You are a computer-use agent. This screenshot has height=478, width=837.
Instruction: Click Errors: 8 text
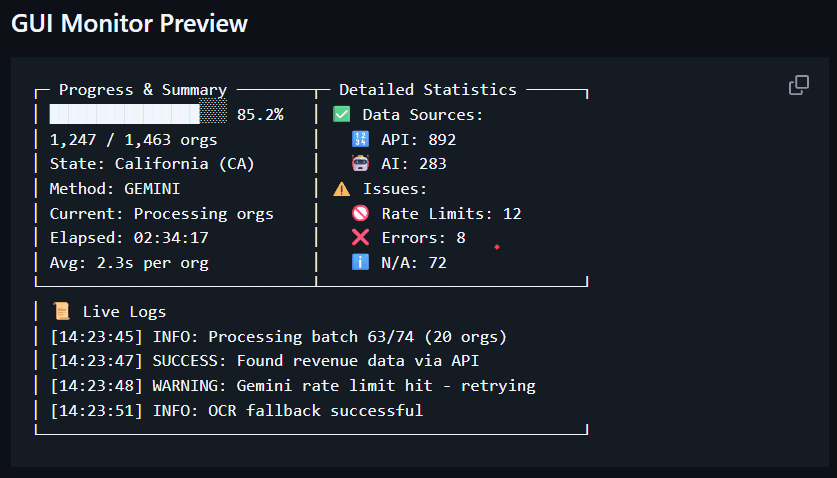pos(423,238)
